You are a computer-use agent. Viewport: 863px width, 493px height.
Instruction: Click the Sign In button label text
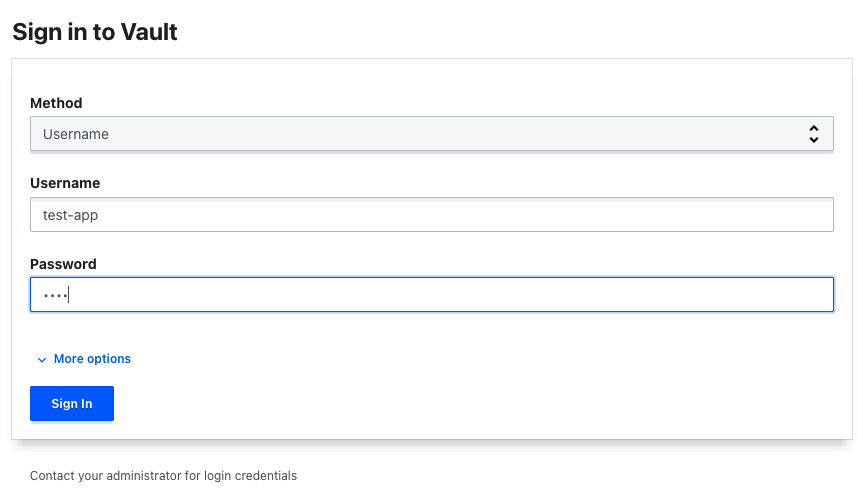[x=72, y=403]
